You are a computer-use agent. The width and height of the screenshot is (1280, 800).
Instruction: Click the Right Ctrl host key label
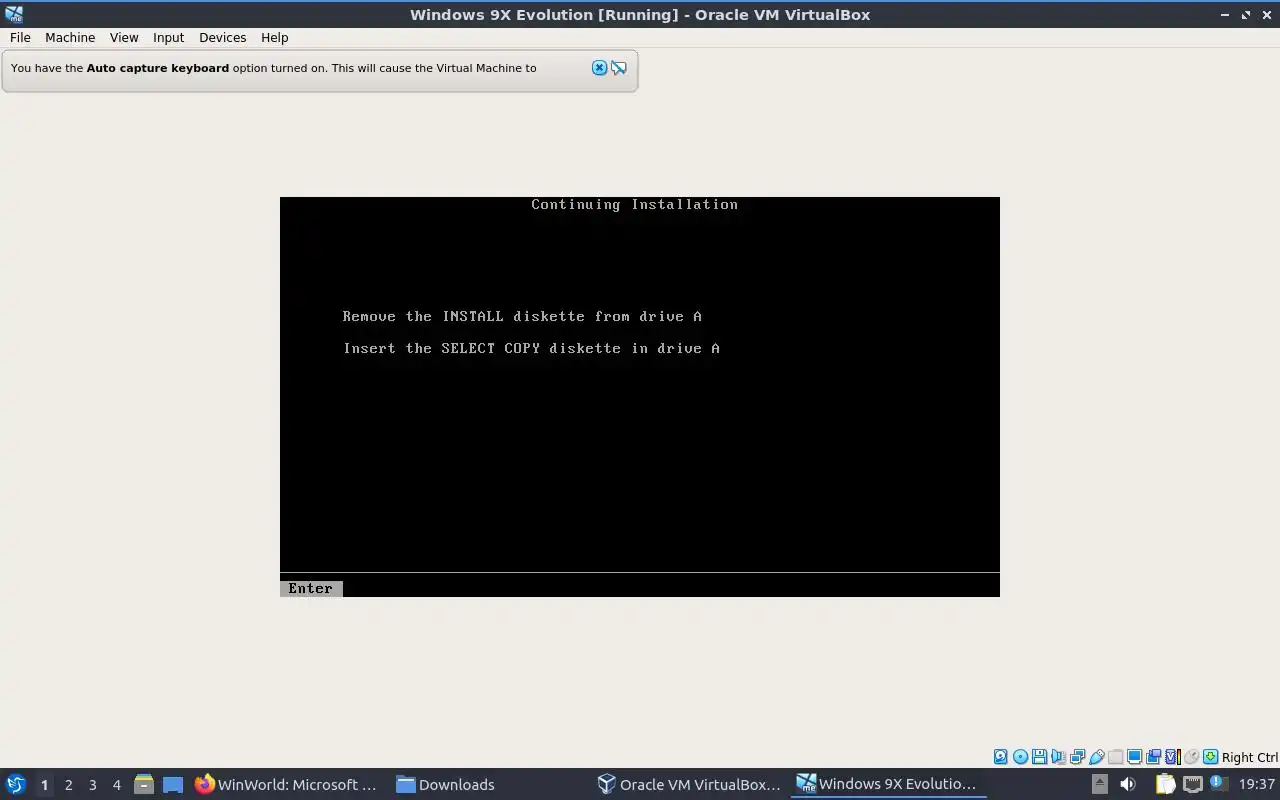pyautogui.click(x=1249, y=757)
